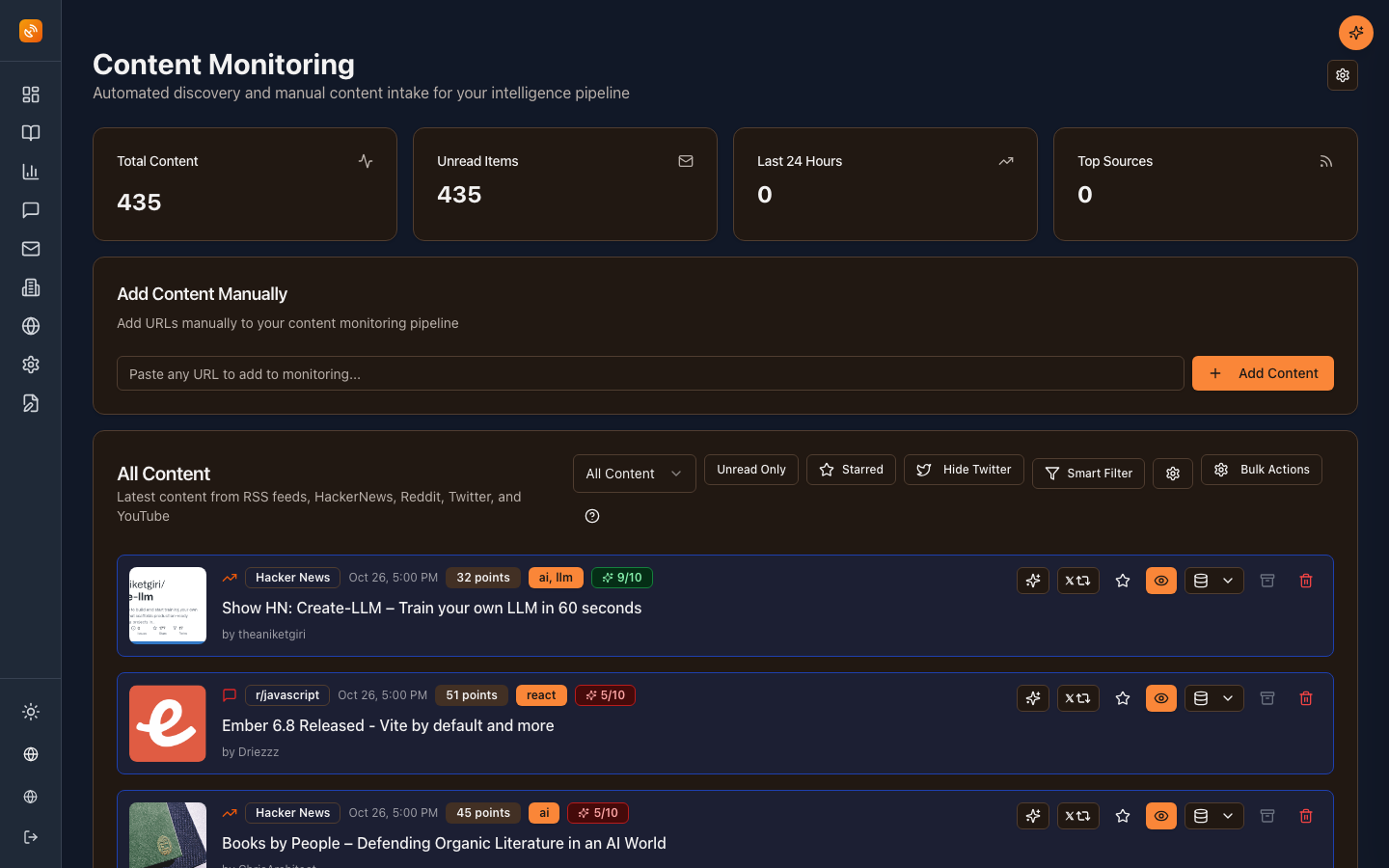Viewport: 1389px width, 868px height.
Task: Click the Add Content button
Action: point(1263,373)
